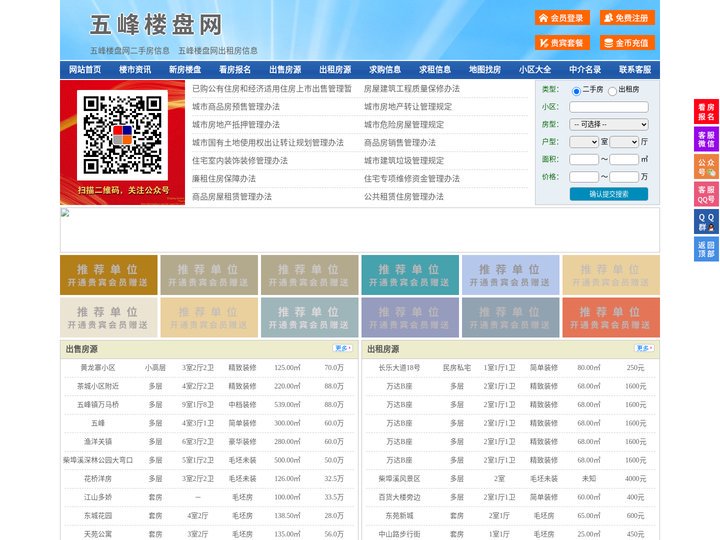
Task: Go to 网站首页 in navigation bar
Action: (x=85, y=70)
